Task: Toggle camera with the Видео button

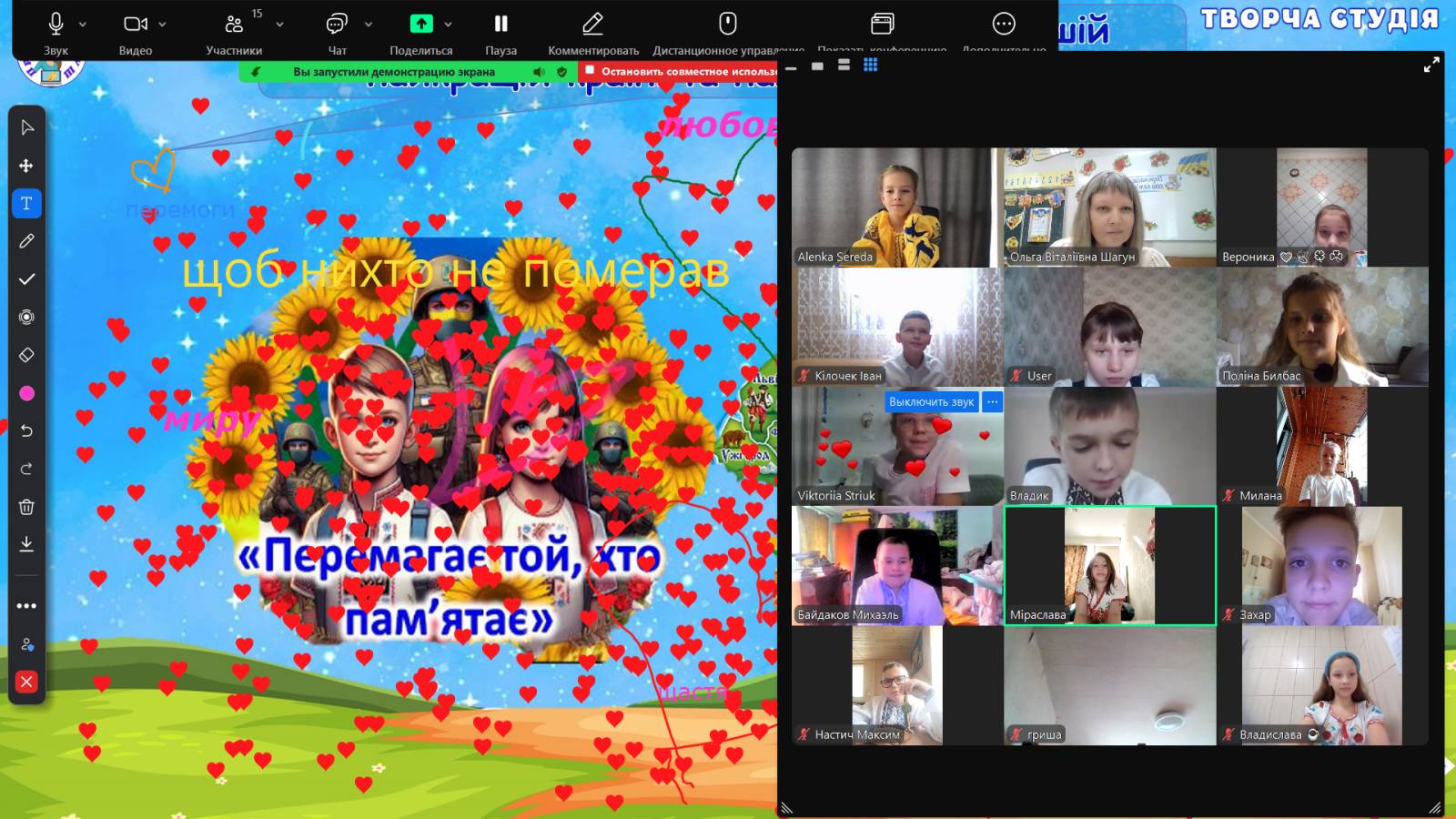Action: (136, 32)
